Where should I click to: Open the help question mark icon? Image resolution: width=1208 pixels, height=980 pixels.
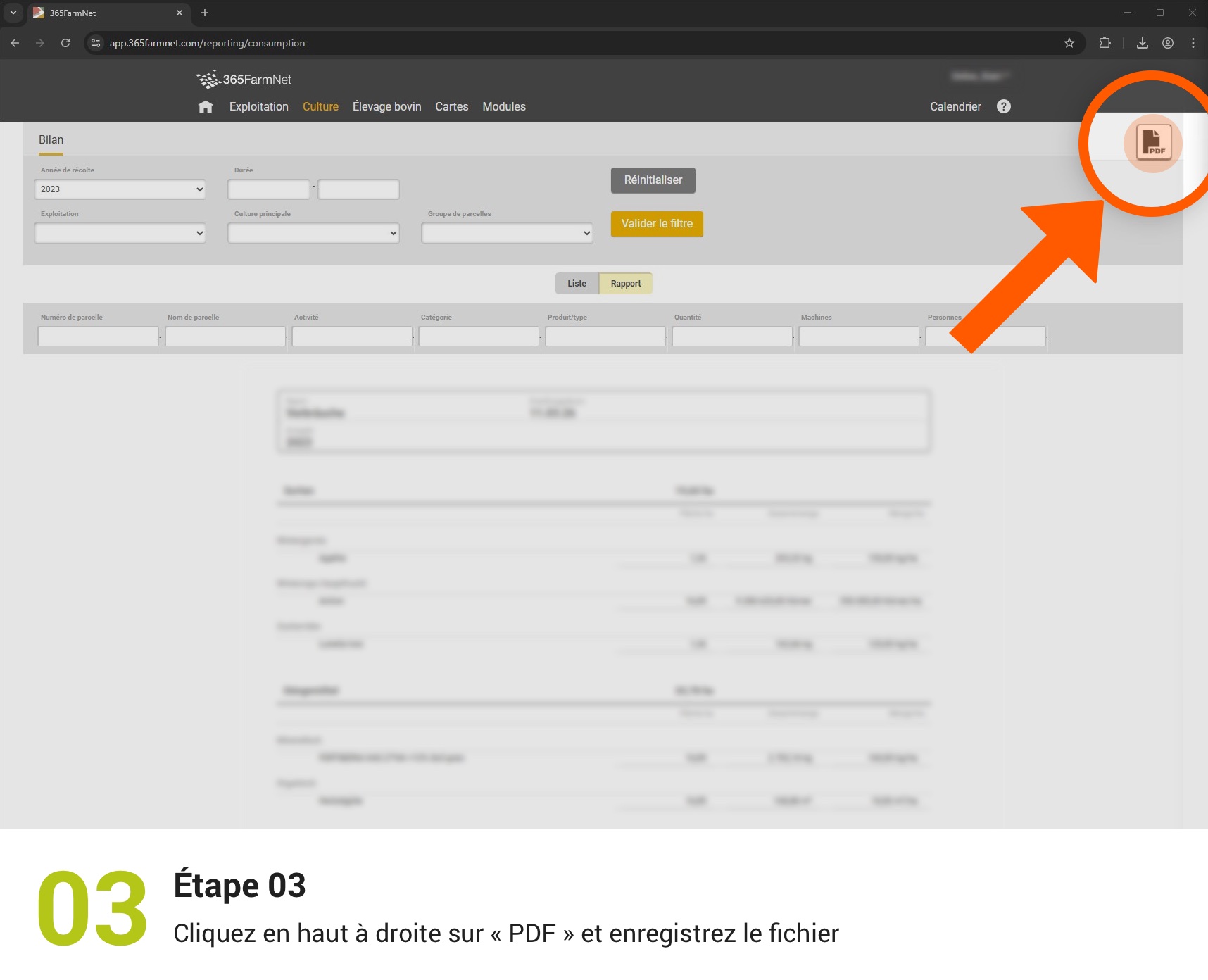[x=1003, y=106]
